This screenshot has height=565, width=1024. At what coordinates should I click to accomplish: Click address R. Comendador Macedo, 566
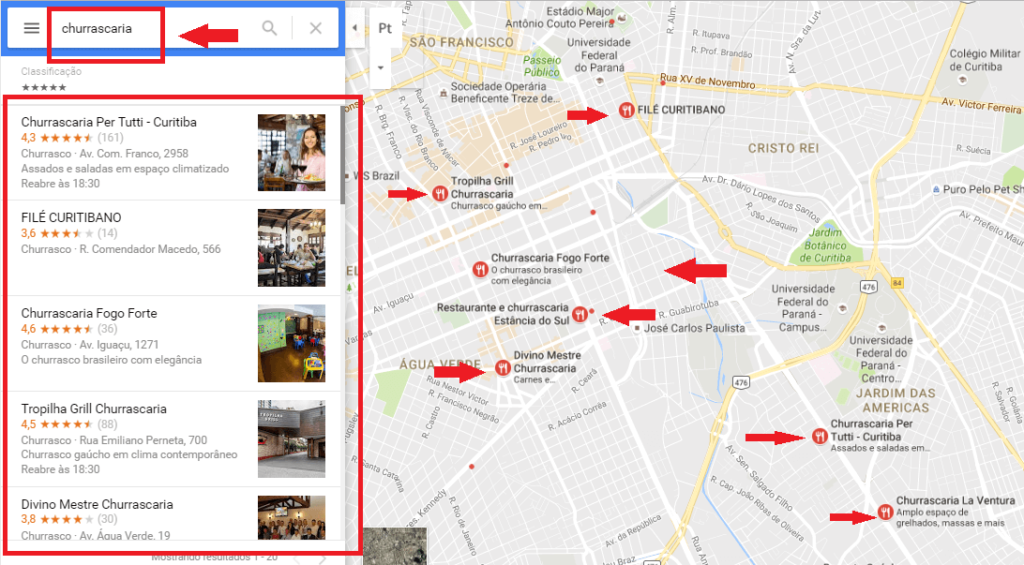click(x=150, y=249)
